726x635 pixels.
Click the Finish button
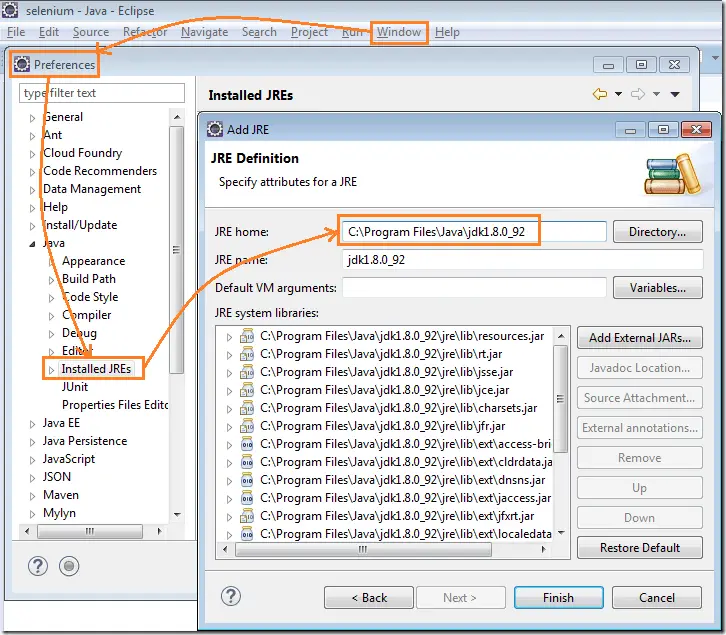pyautogui.click(x=558, y=597)
